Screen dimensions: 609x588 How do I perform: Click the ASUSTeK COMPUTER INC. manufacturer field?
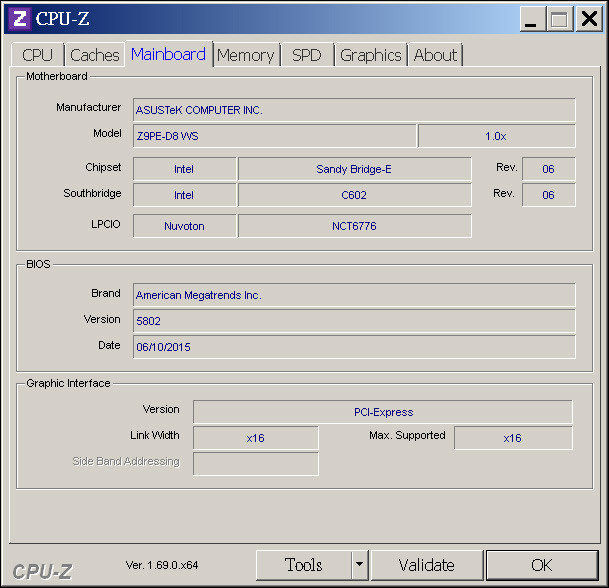354,110
